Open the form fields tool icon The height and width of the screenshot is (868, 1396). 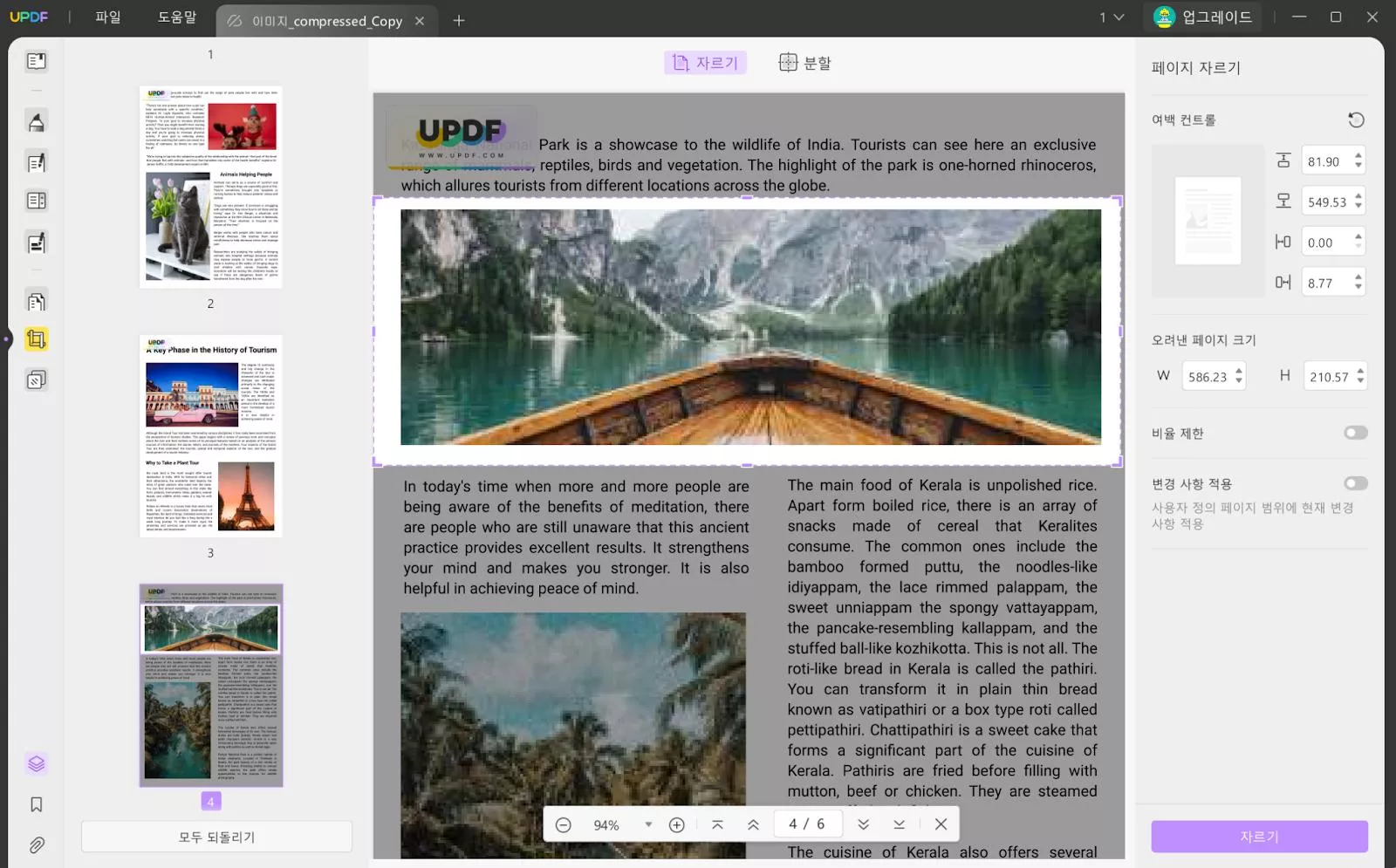[36, 202]
